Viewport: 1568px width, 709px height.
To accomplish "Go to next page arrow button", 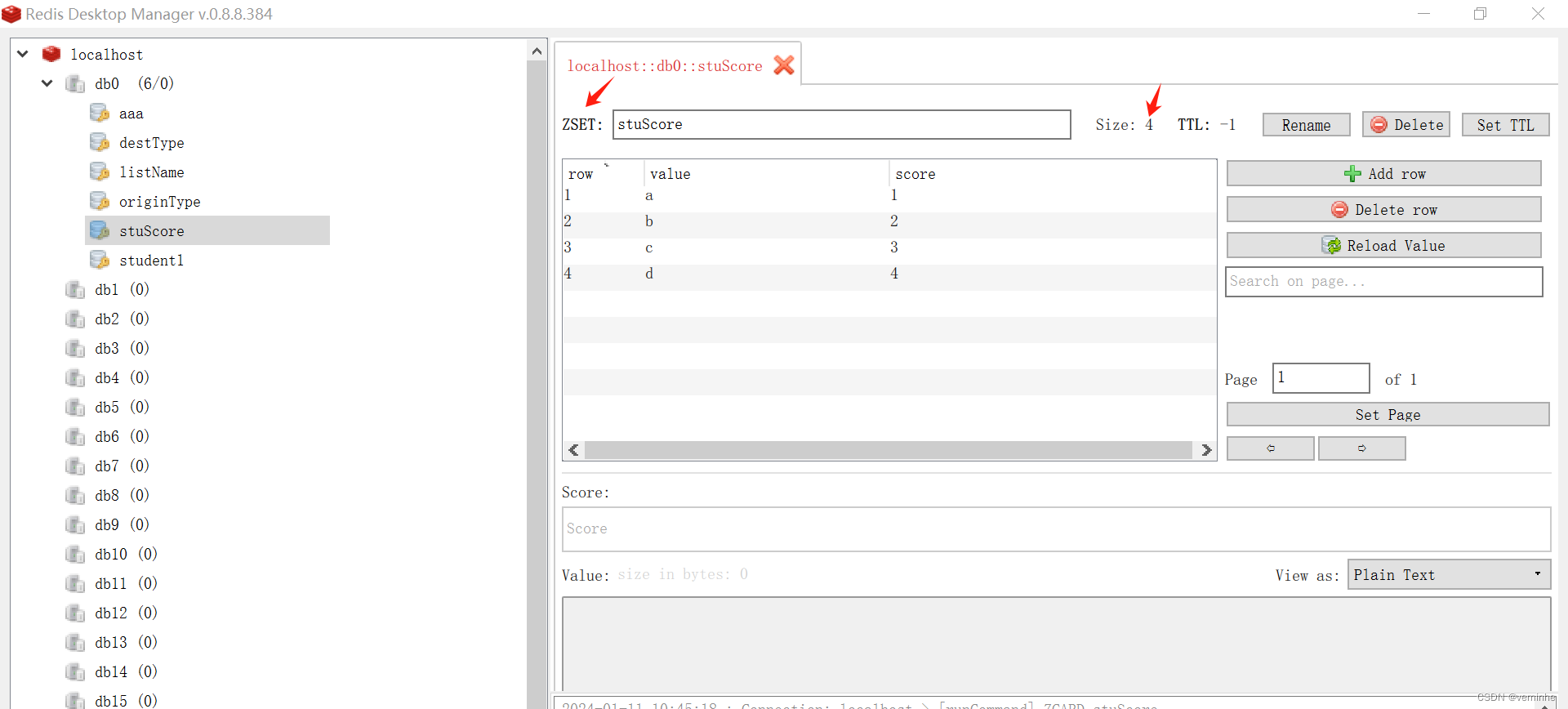I will 1361,448.
